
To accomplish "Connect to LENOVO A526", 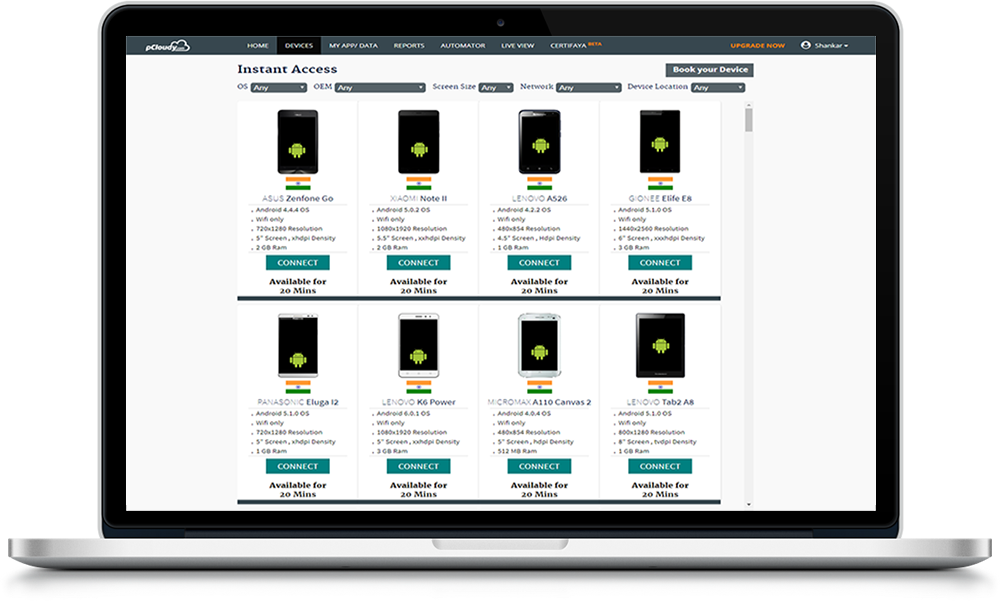I will pyautogui.click(x=540, y=263).
